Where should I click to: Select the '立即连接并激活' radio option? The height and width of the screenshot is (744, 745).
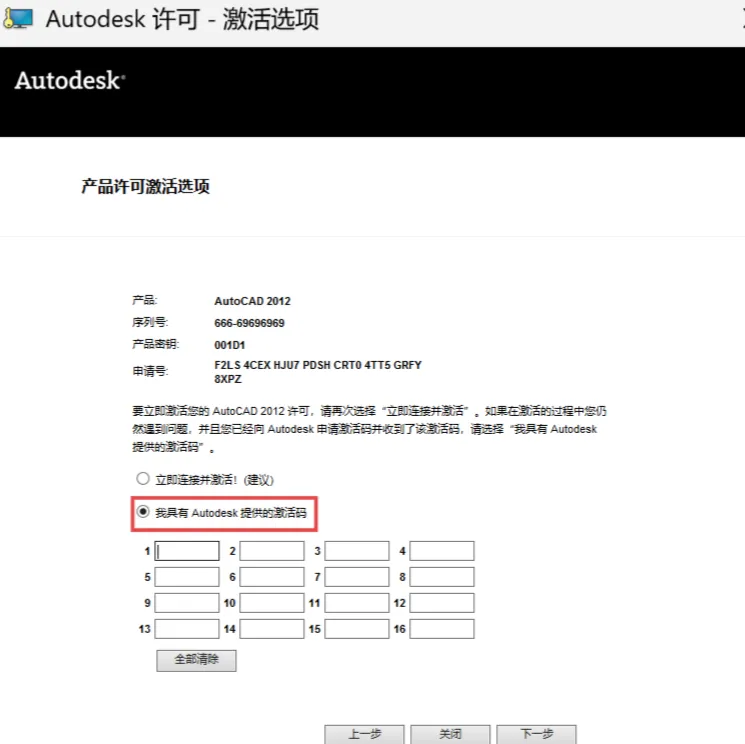point(143,478)
